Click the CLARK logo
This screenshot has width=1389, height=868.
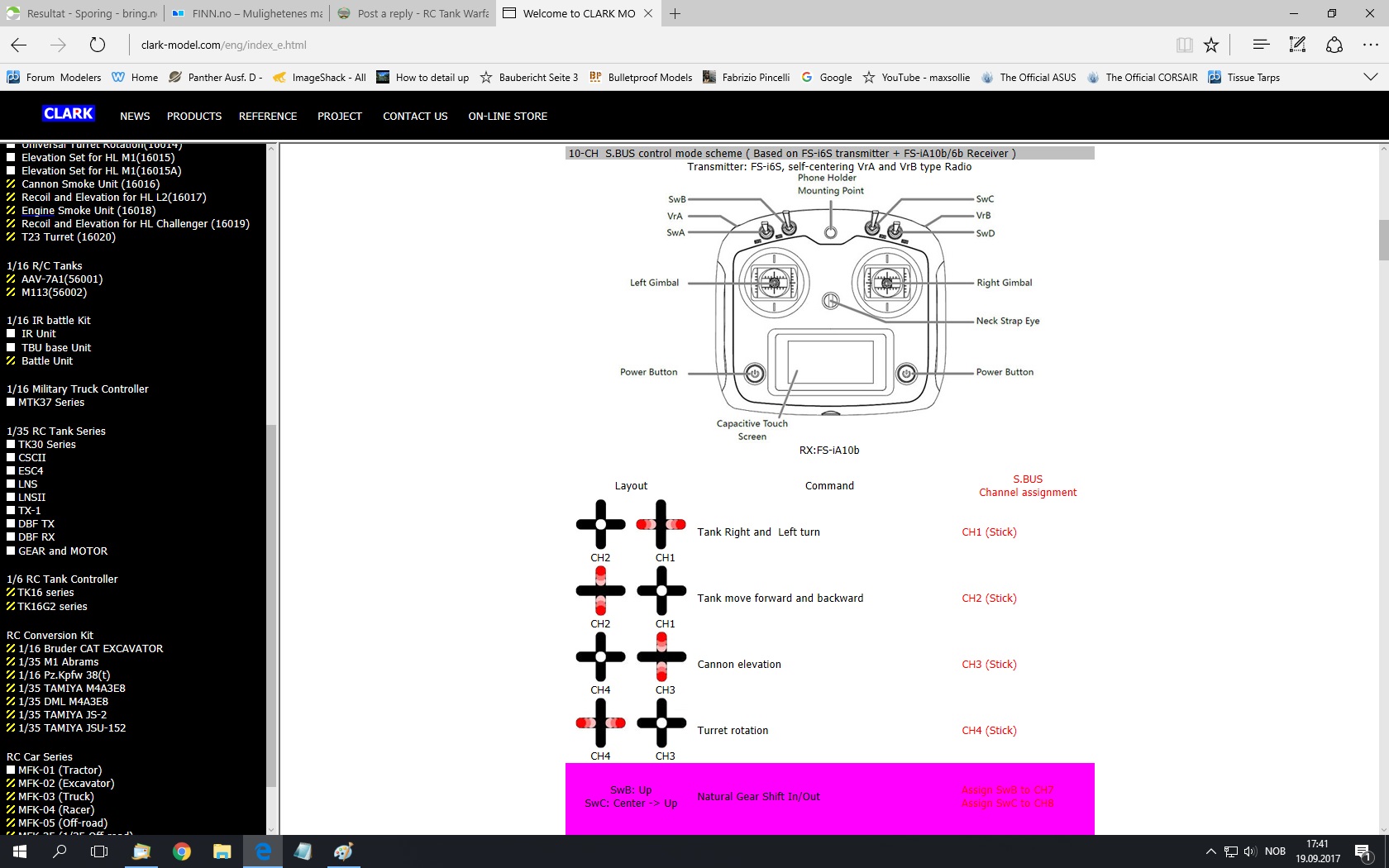click(69, 114)
